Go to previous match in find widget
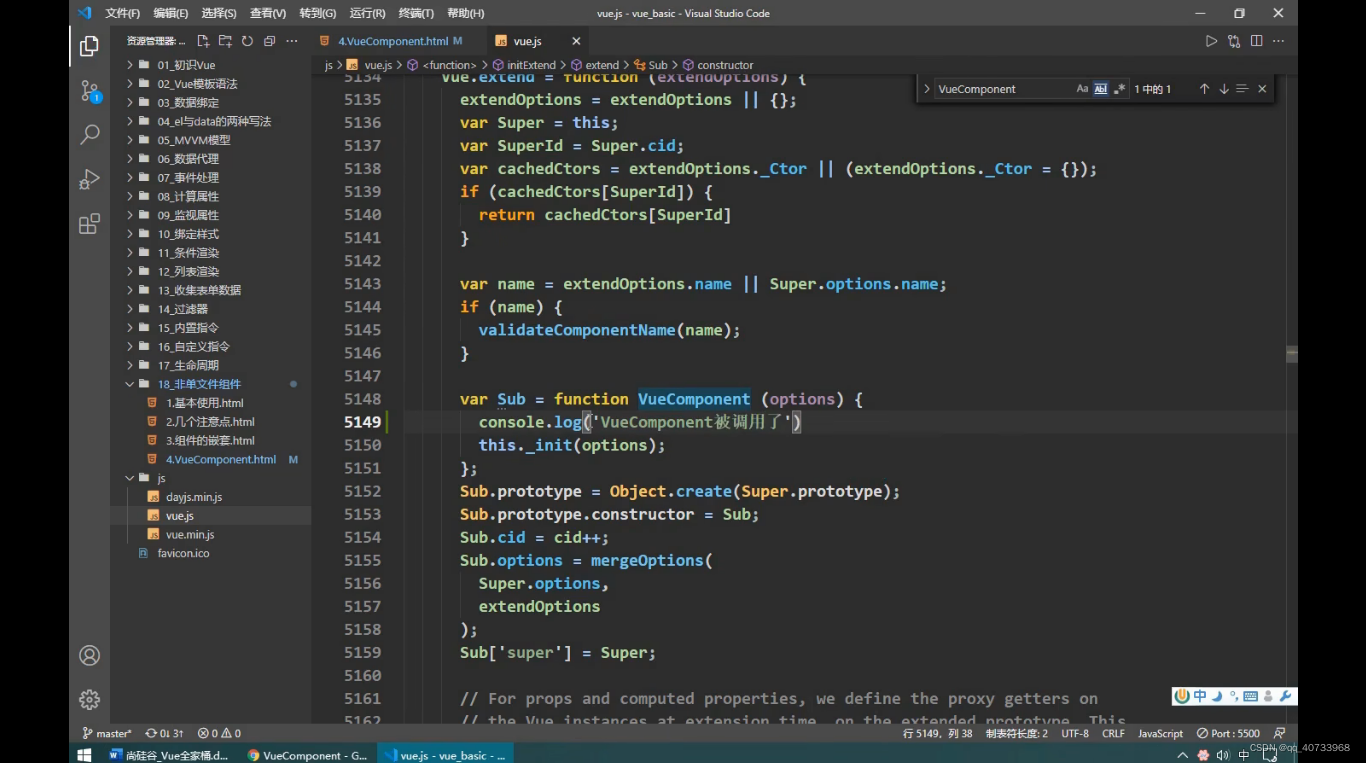Screen dimensions: 1366x763 [1204, 89]
